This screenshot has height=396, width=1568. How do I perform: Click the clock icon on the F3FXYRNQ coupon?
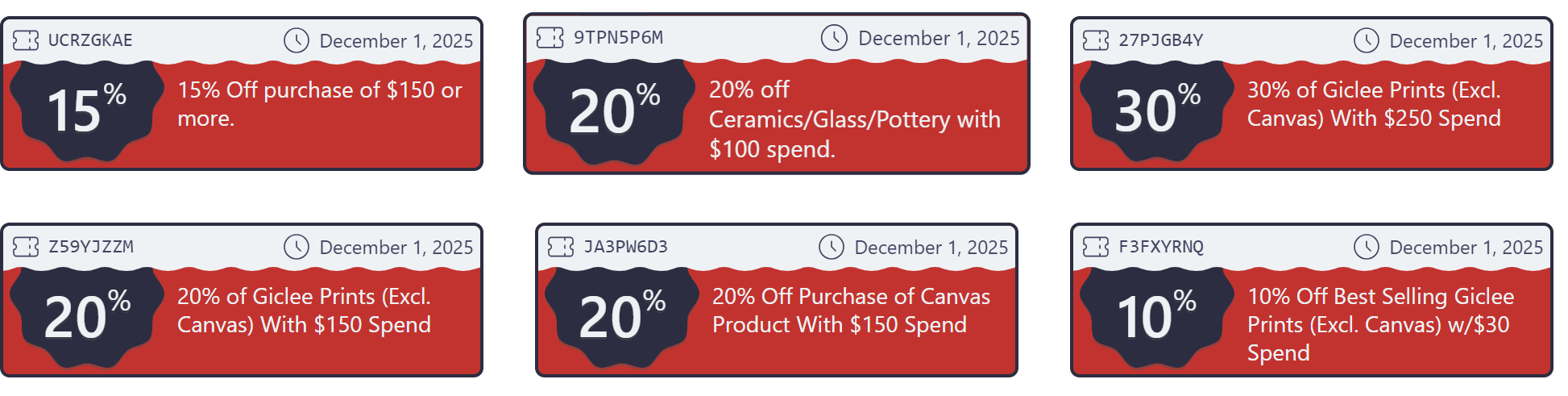pyautogui.click(x=1367, y=247)
